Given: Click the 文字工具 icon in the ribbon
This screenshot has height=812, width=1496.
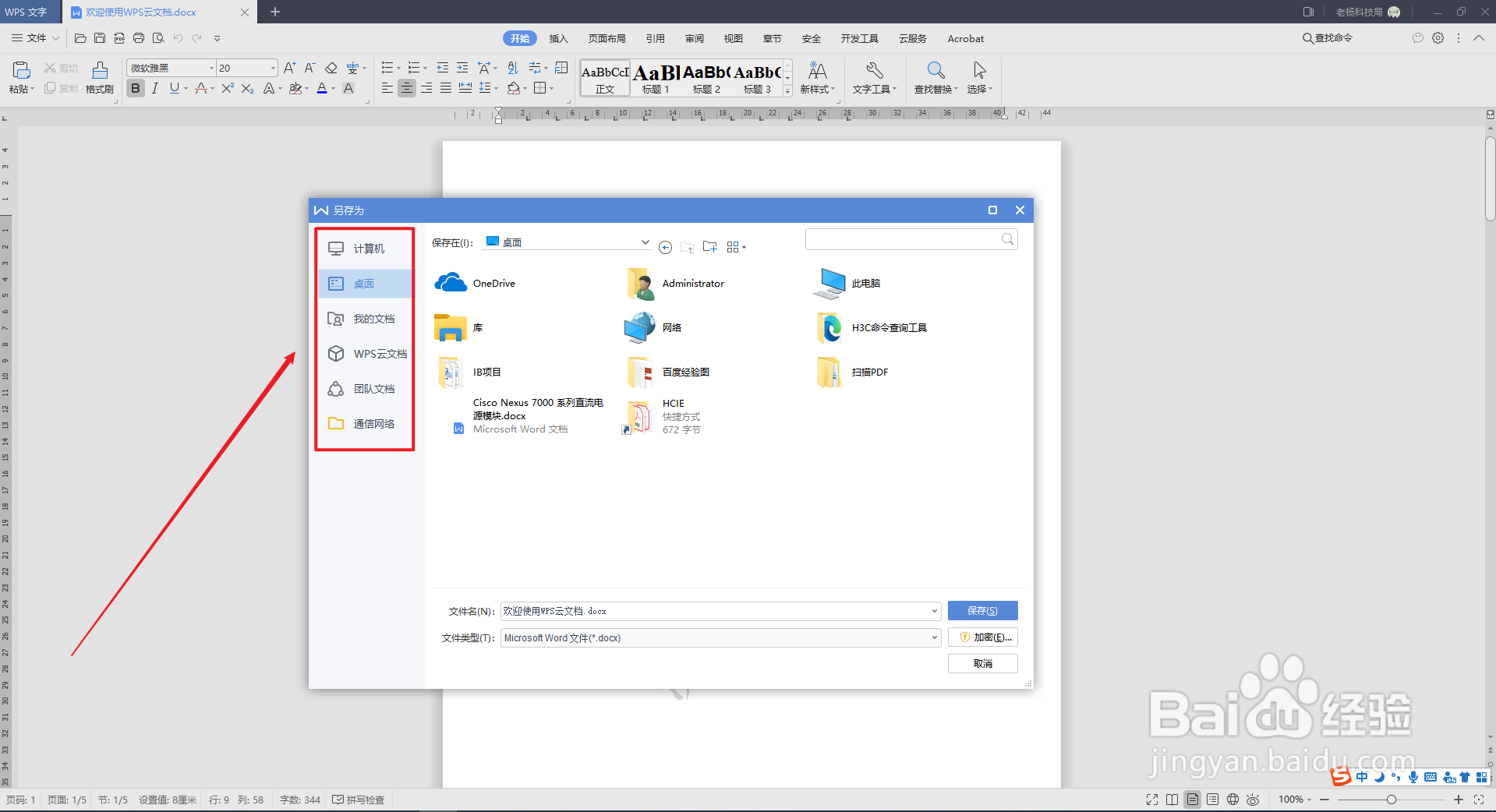Looking at the screenshot, I should click(874, 77).
